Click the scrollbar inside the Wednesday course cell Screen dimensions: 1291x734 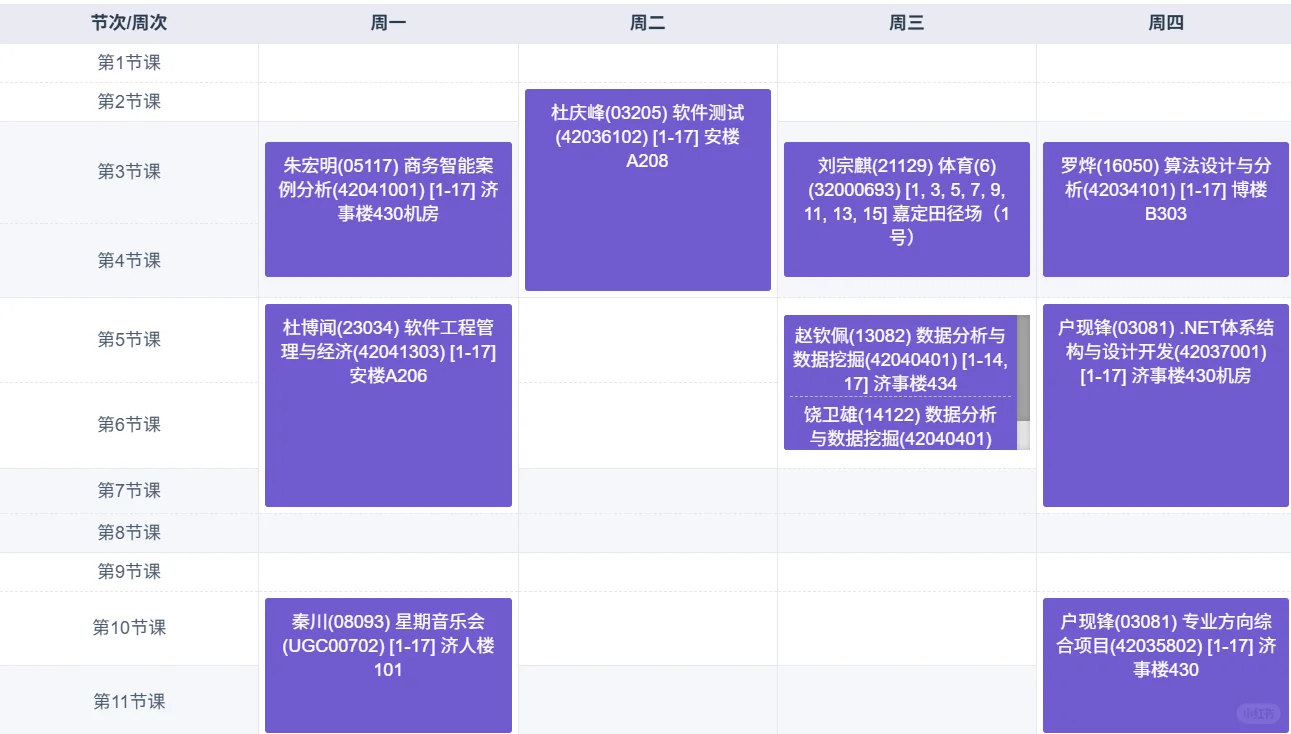click(1021, 370)
